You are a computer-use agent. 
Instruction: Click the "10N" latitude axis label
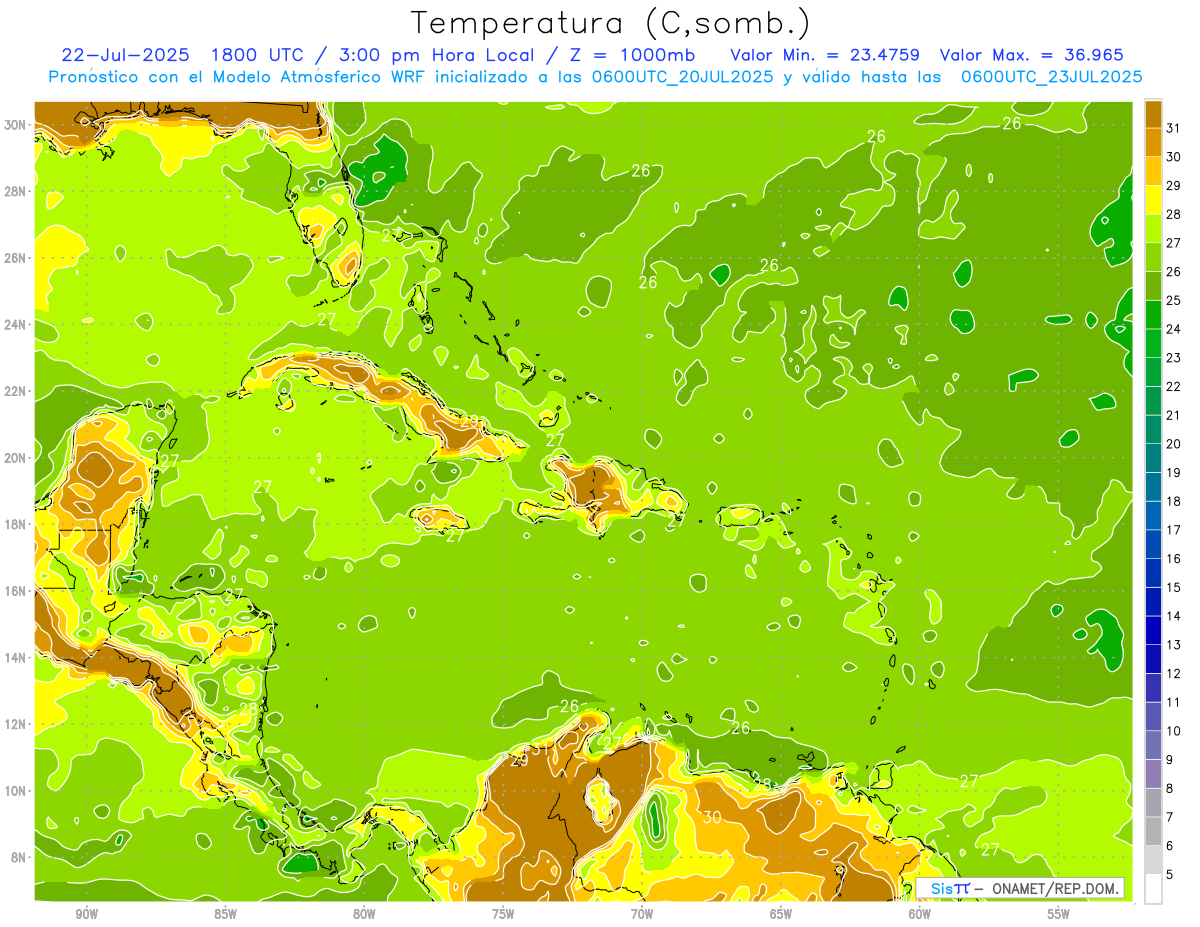pos(17,790)
